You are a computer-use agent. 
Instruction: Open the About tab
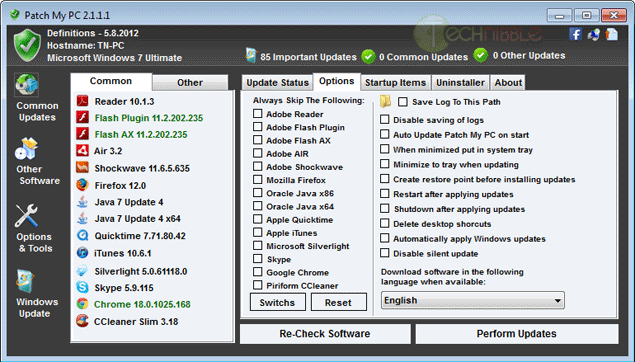point(508,83)
